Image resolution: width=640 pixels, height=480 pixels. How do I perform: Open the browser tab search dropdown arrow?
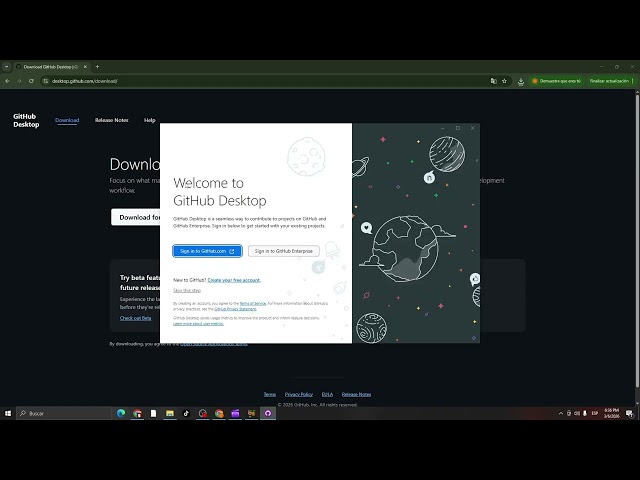tap(7, 67)
